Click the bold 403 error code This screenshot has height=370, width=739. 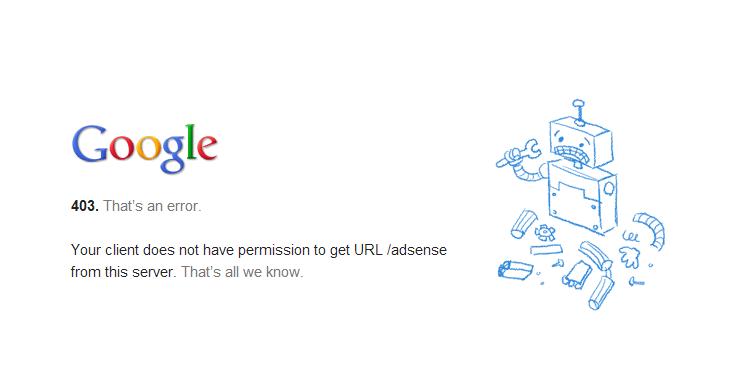click(85, 206)
